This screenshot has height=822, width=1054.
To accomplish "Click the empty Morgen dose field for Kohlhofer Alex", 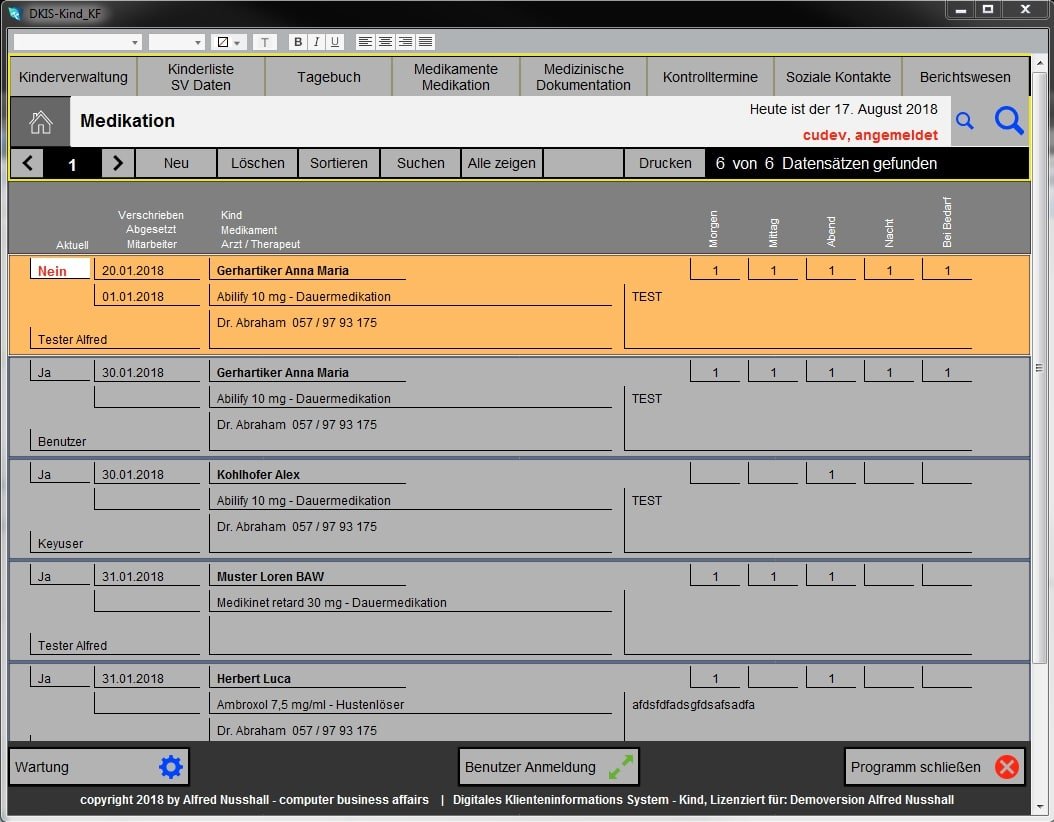I will pyautogui.click(x=715, y=473).
